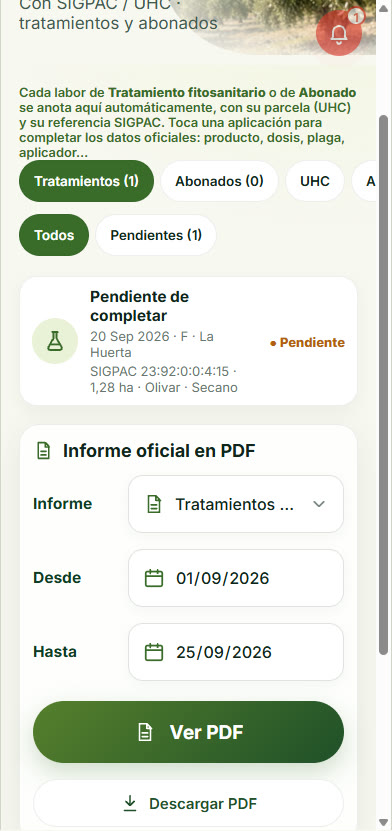
Task: Click calendar icon in Desde field
Action: (x=154, y=578)
